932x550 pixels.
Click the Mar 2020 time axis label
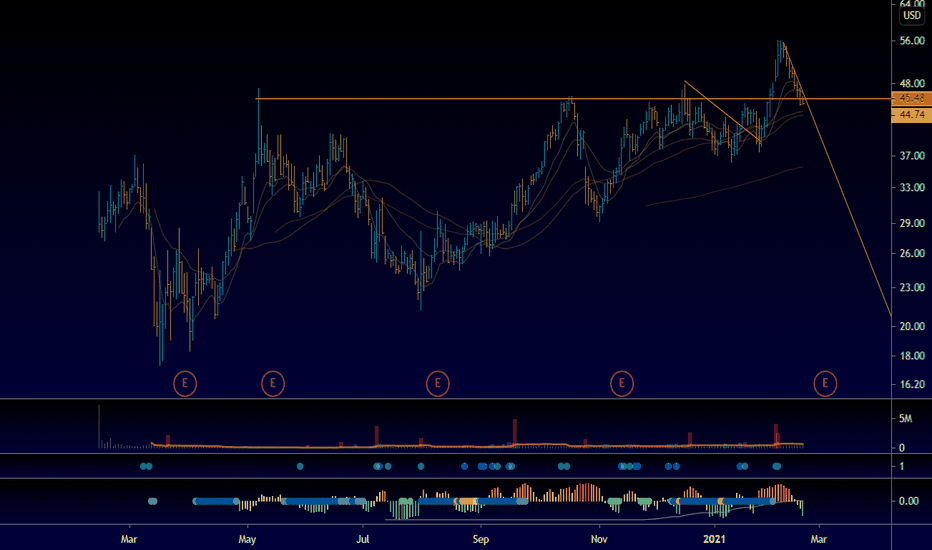coord(129,539)
